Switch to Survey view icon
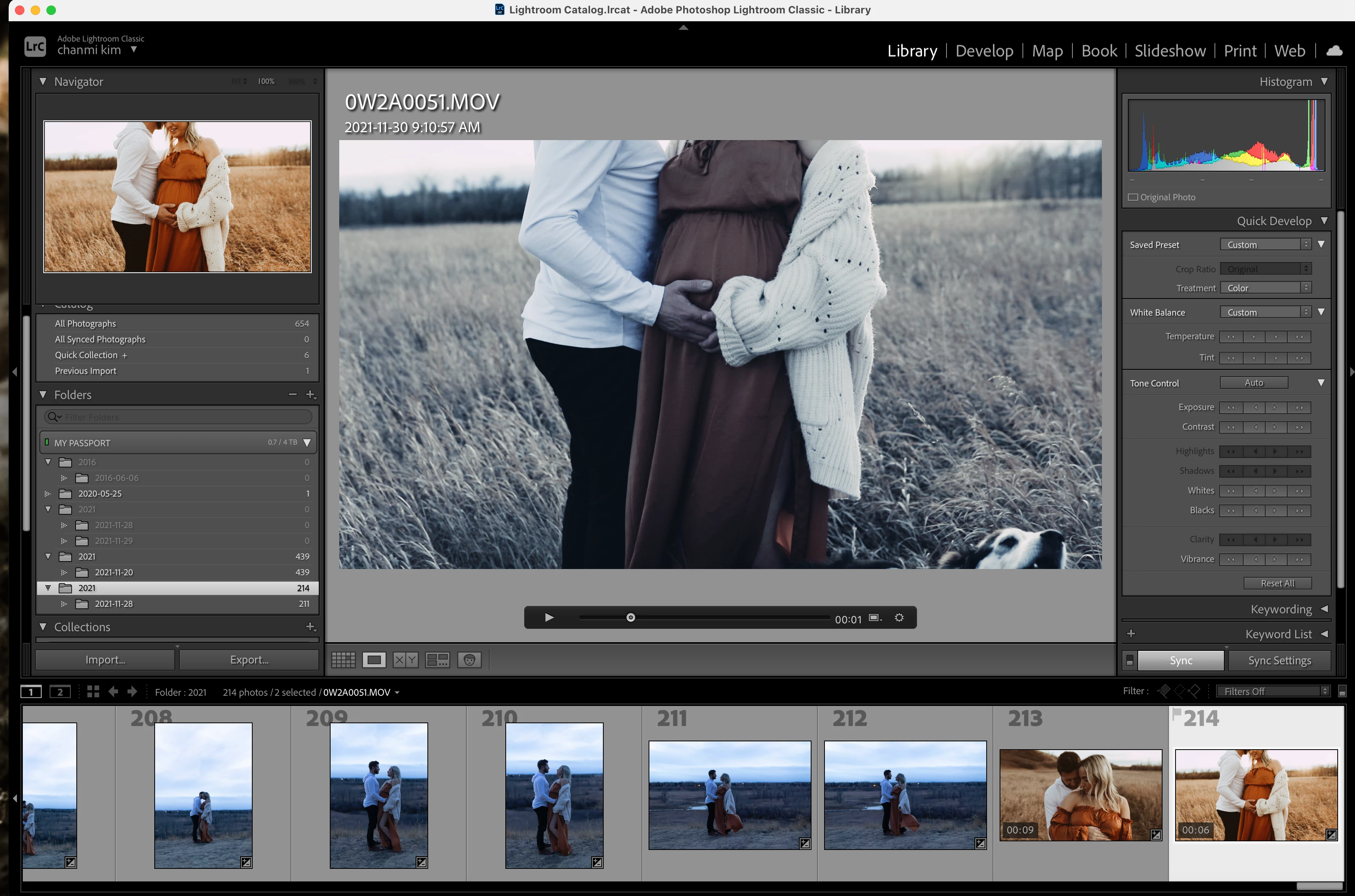The image size is (1355, 896). (x=437, y=660)
